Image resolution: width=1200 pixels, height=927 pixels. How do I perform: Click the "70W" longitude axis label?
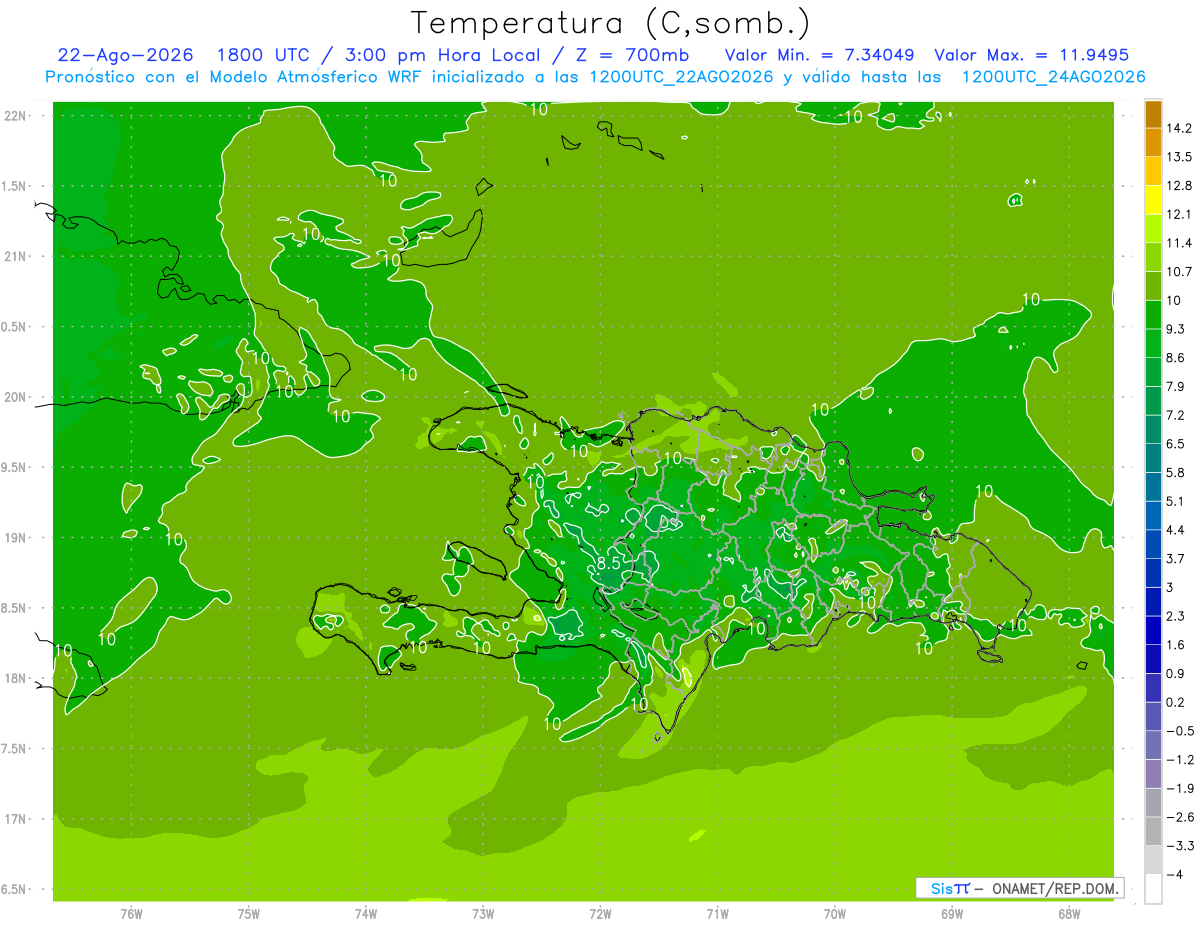pos(835,913)
